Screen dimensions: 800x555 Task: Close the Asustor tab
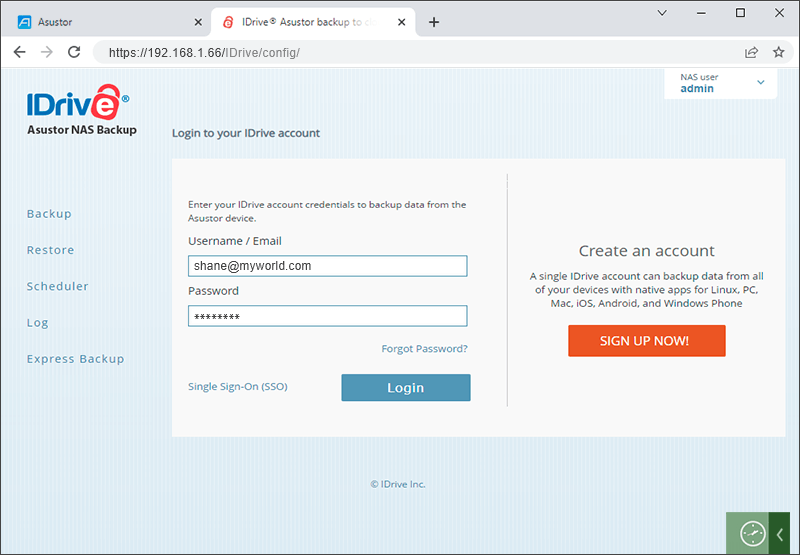coord(198,22)
